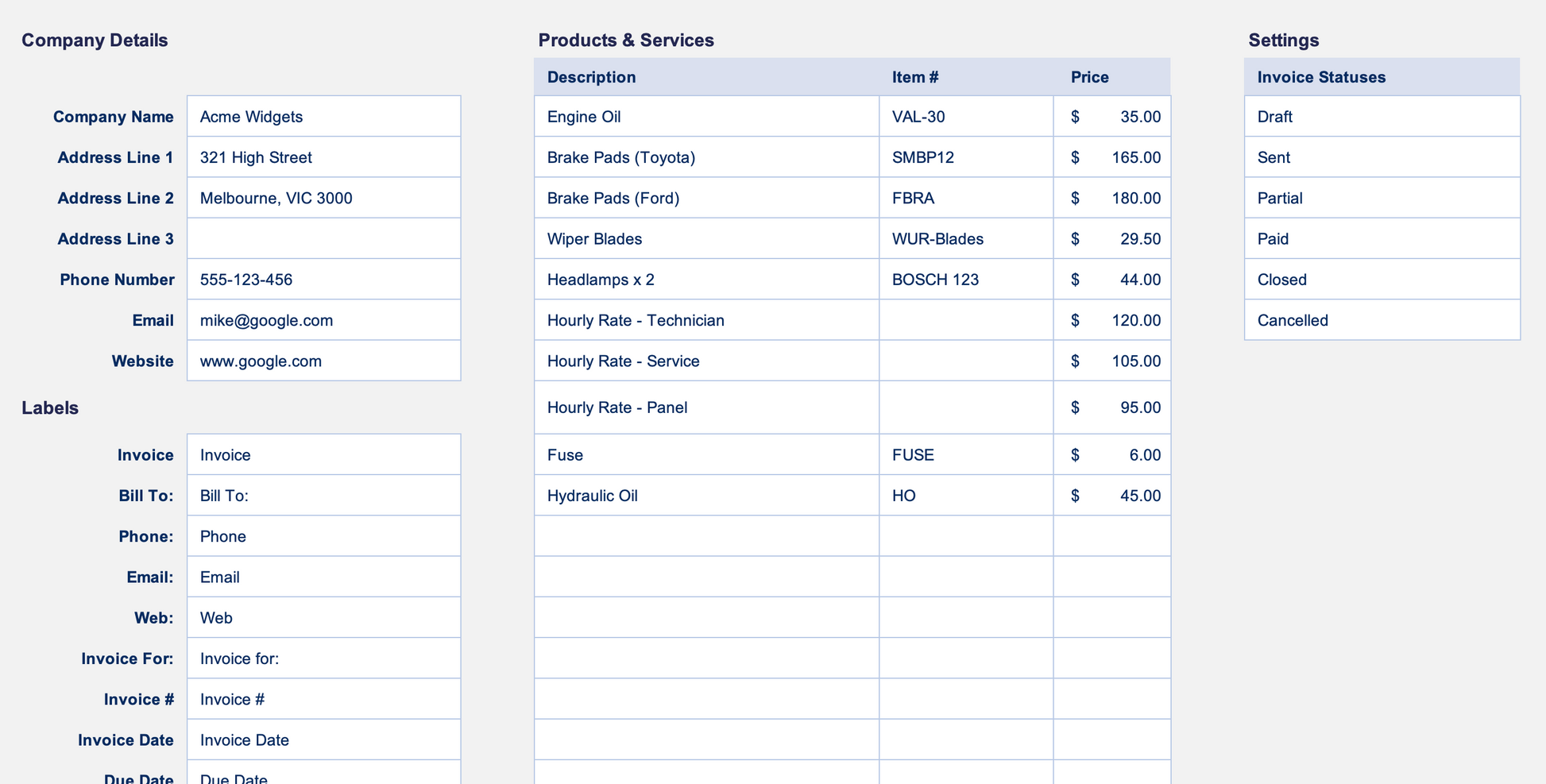Click the BOSCH 123 item number cell

965,280
